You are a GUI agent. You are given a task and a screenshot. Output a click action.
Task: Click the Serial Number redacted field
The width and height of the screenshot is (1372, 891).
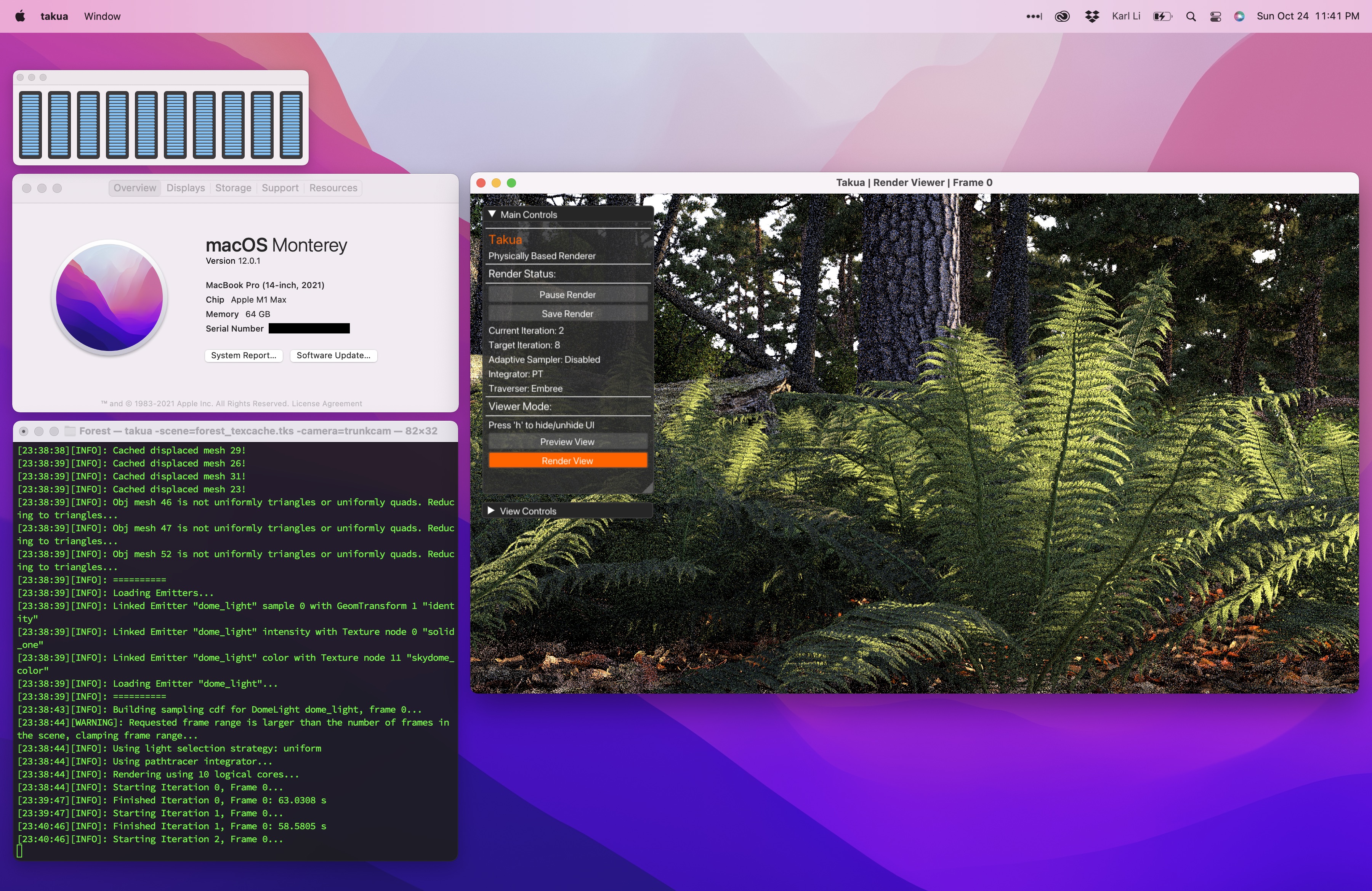tap(309, 329)
